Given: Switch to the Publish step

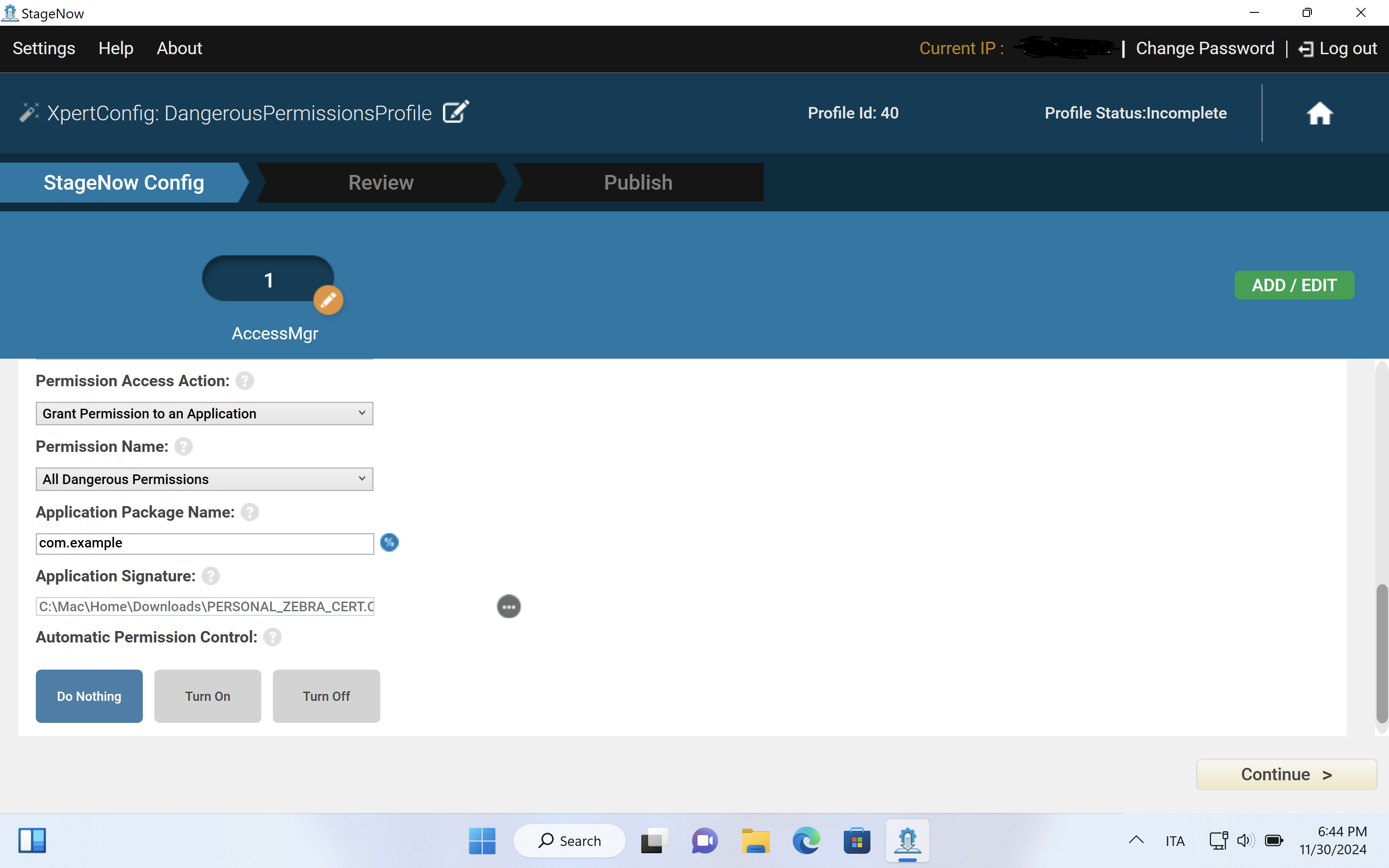Looking at the screenshot, I should [x=638, y=183].
